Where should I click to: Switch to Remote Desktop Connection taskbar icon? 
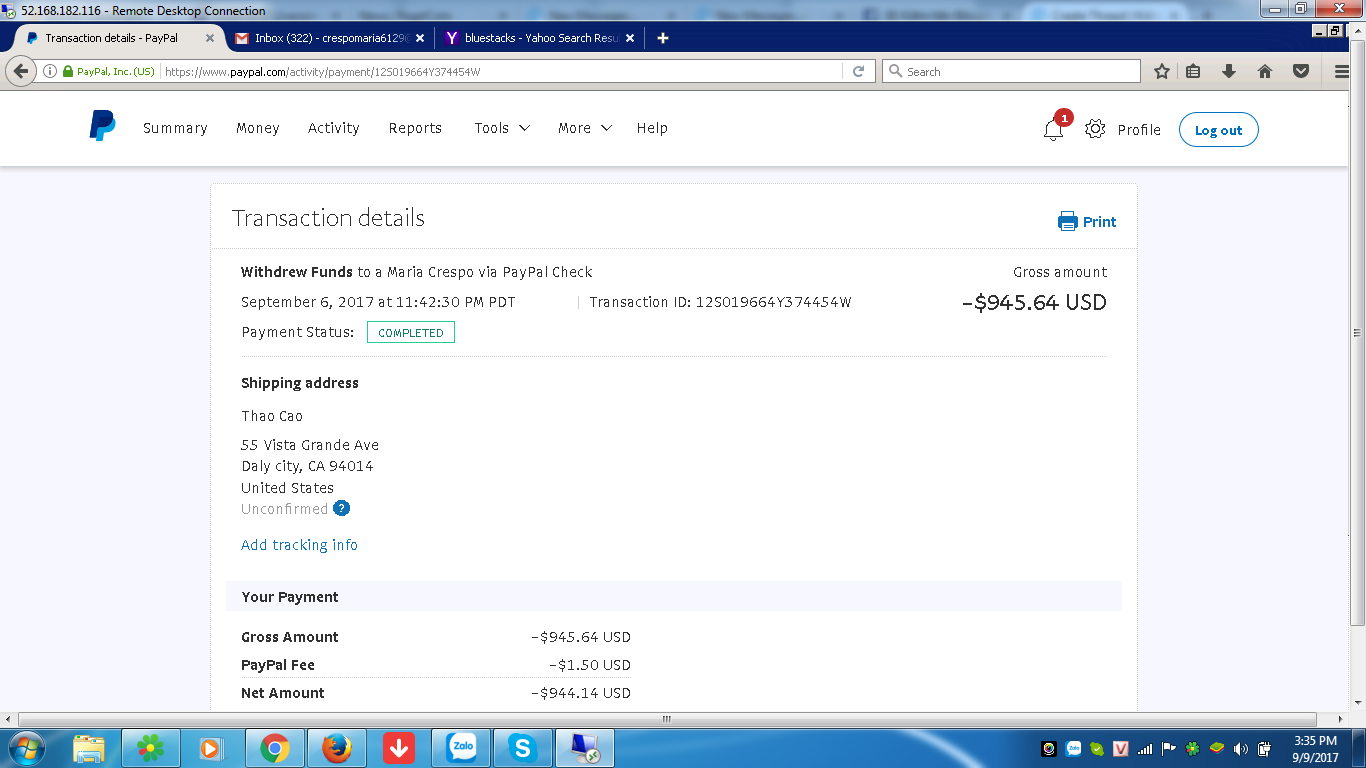[585, 748]
